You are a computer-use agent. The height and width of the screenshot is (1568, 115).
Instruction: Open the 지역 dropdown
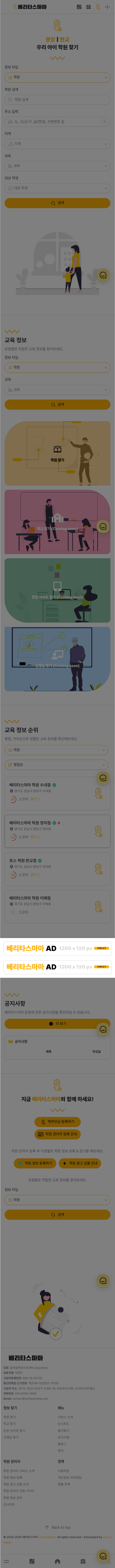pyautogui.click(x=57, y=144)
